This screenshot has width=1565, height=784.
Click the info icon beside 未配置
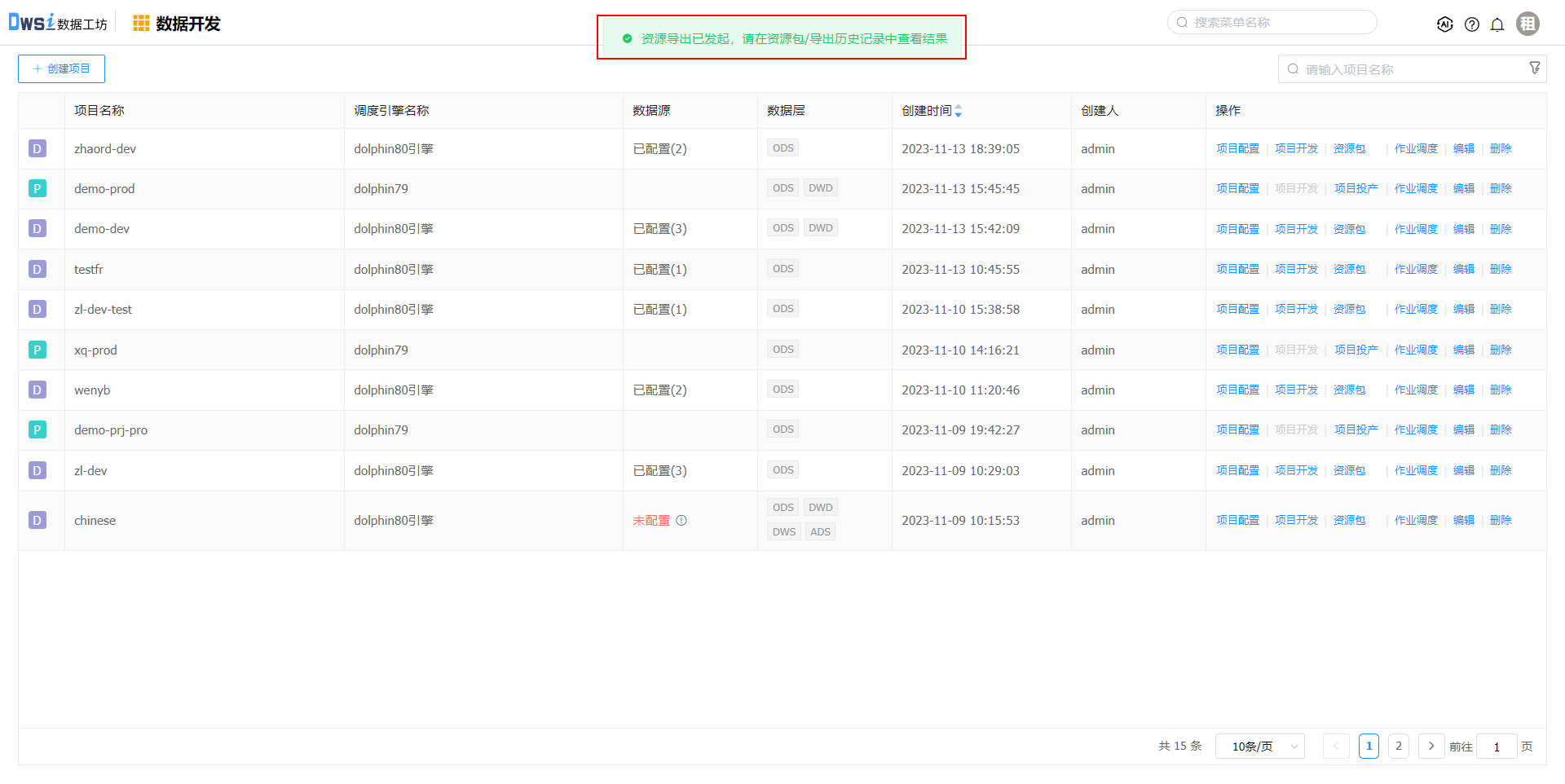681,521
